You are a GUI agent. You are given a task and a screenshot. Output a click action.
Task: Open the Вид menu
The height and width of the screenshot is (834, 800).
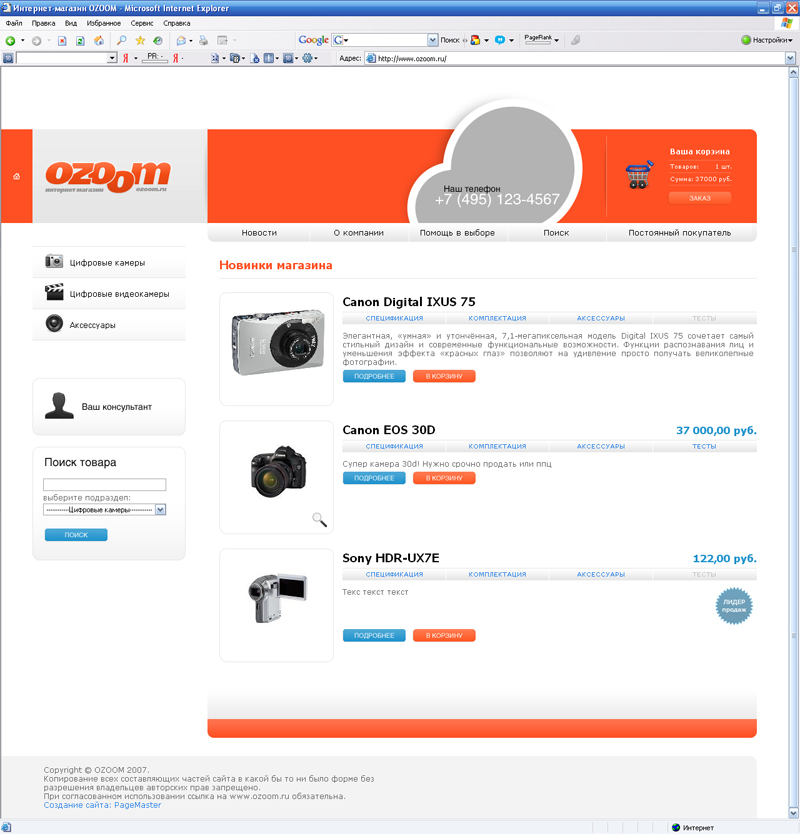[x=71, y=23]
